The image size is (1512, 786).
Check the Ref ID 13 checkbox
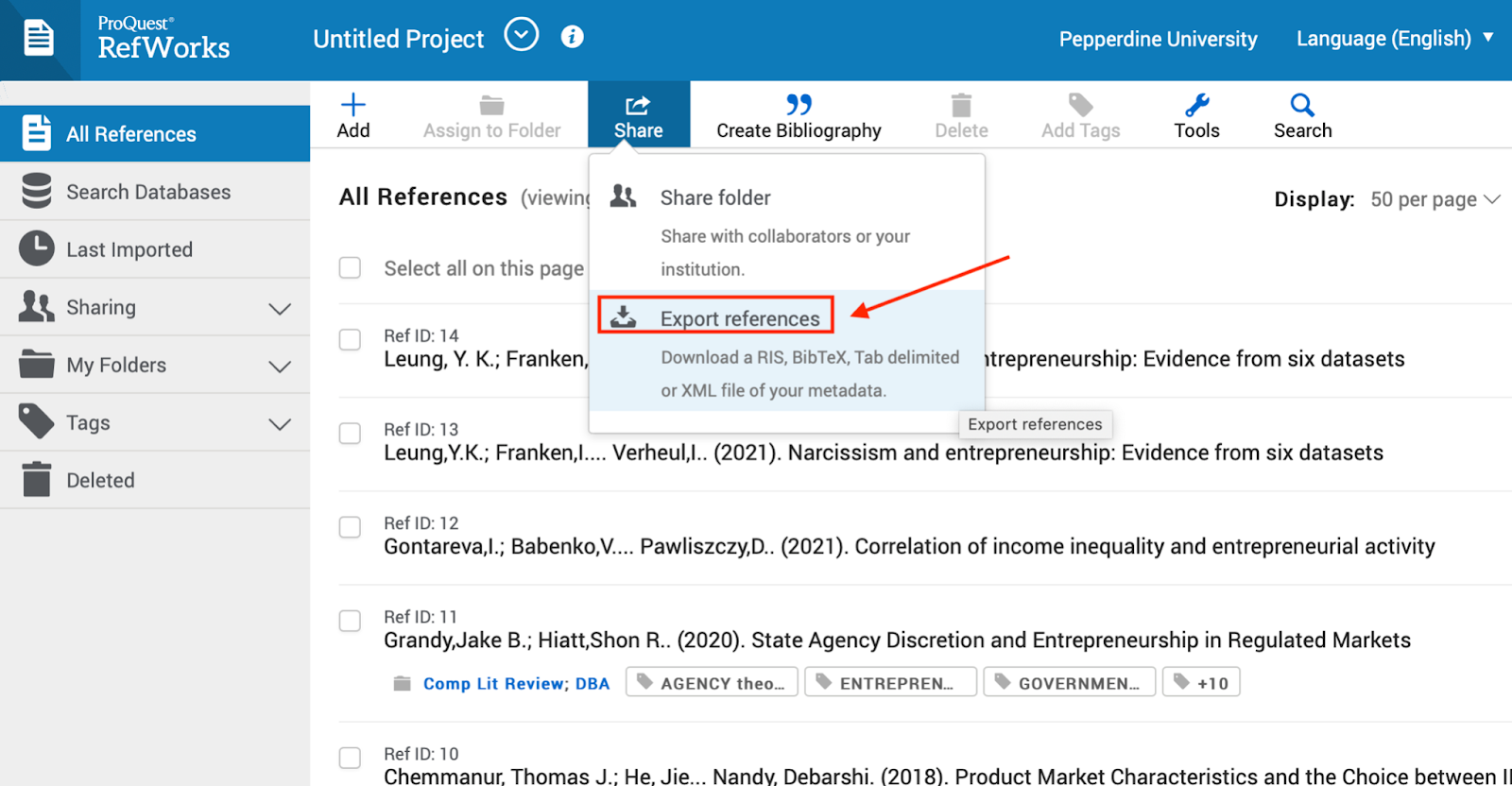pyautogui.click(x=350, y=433)
